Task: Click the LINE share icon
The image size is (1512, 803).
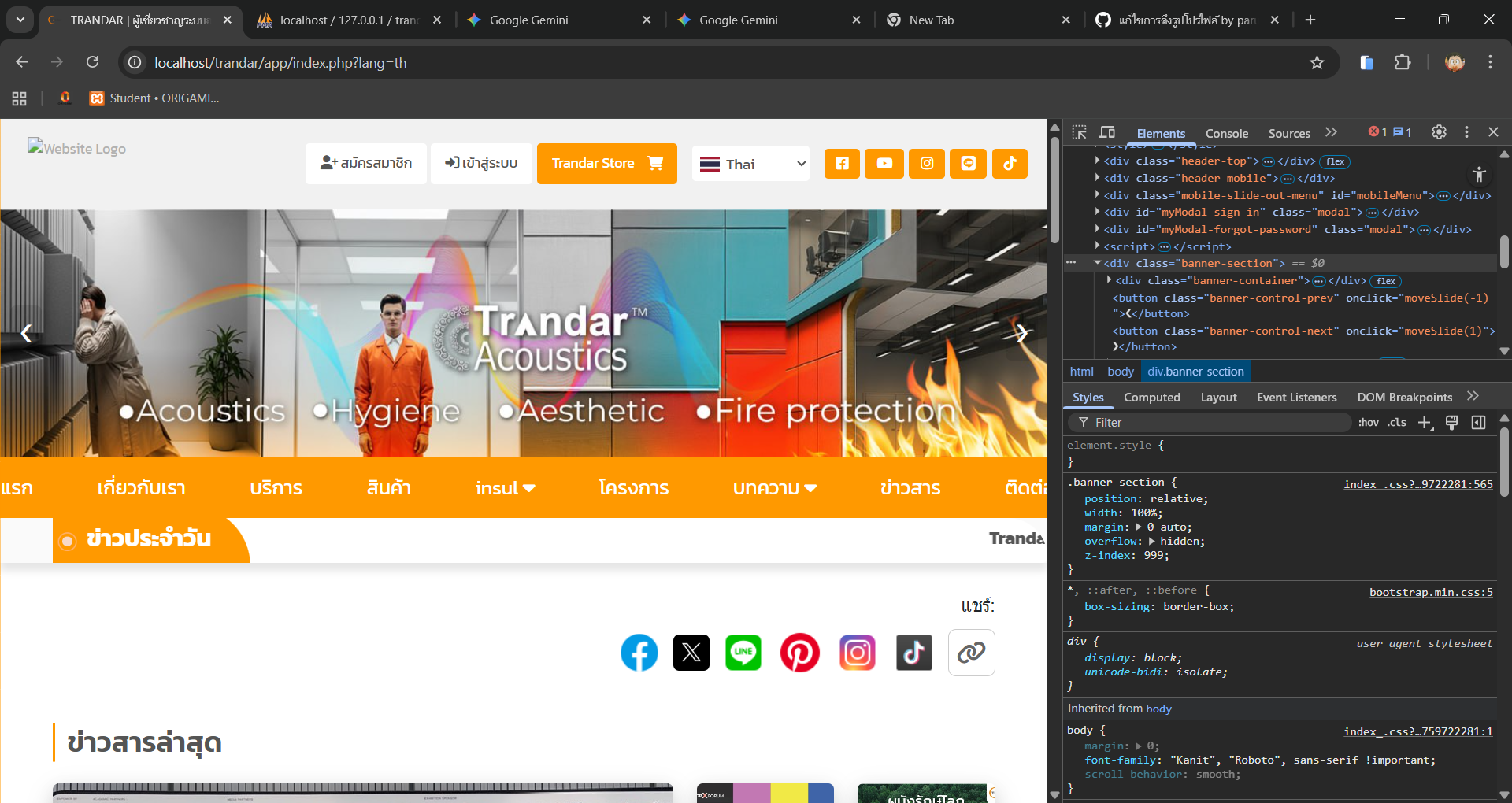Action: (743, 653)
